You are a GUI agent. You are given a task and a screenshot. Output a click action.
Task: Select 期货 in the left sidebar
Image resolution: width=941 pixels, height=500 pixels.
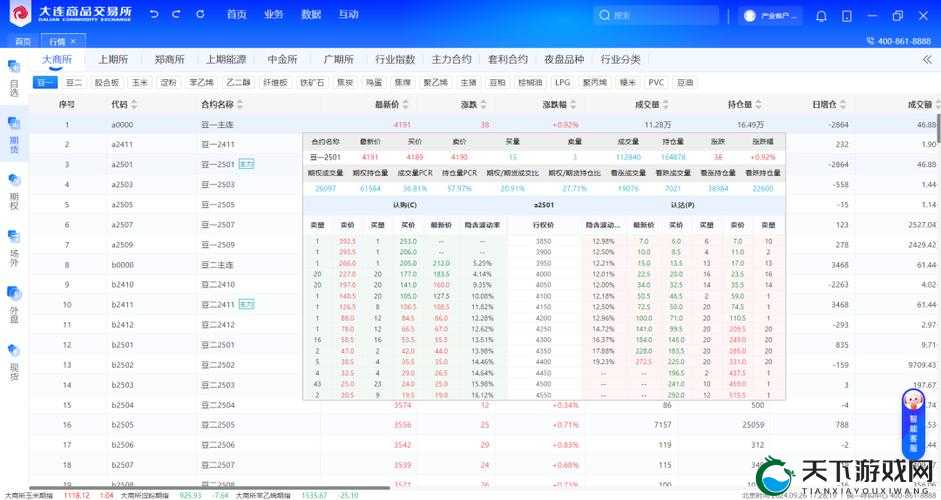(14, 135)
